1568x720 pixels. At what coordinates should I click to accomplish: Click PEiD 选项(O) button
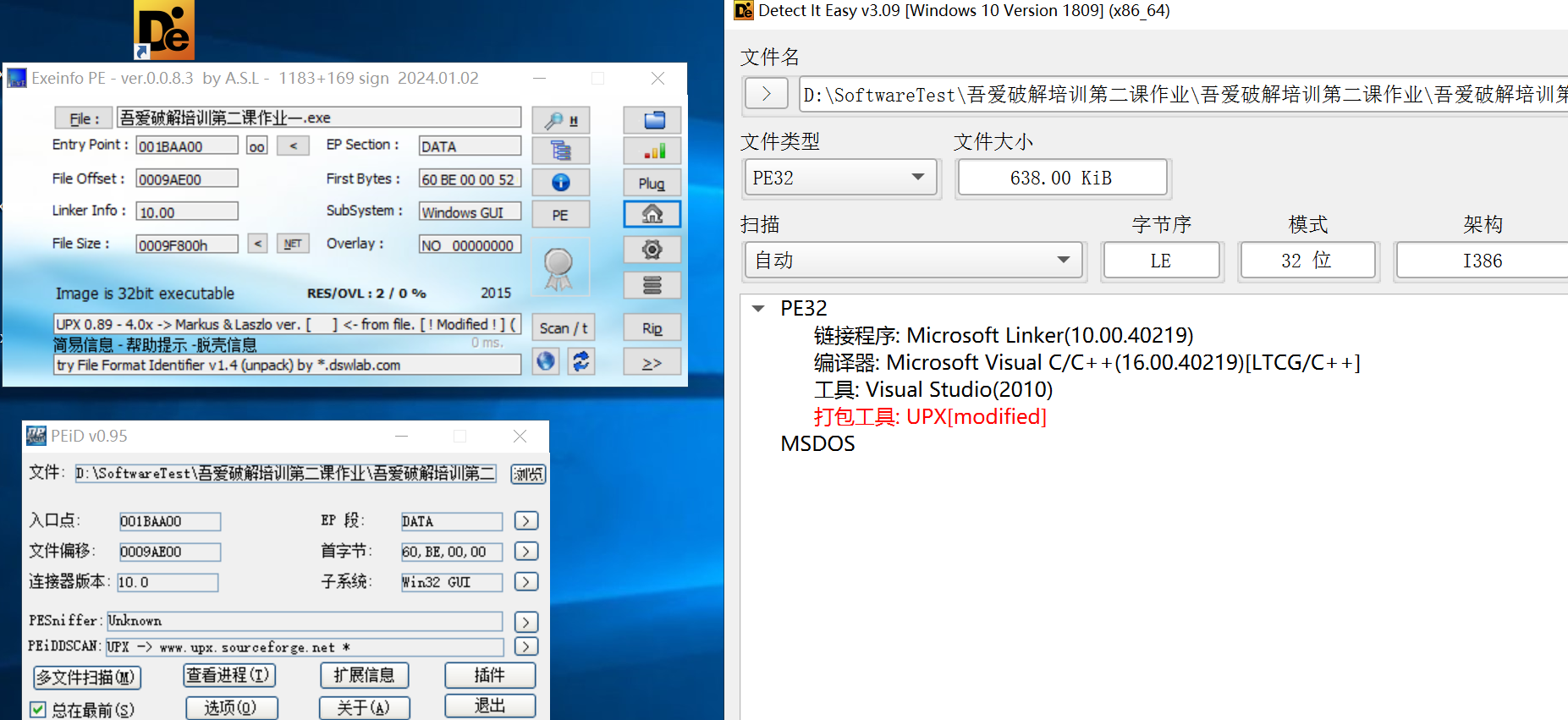[231, 707]
